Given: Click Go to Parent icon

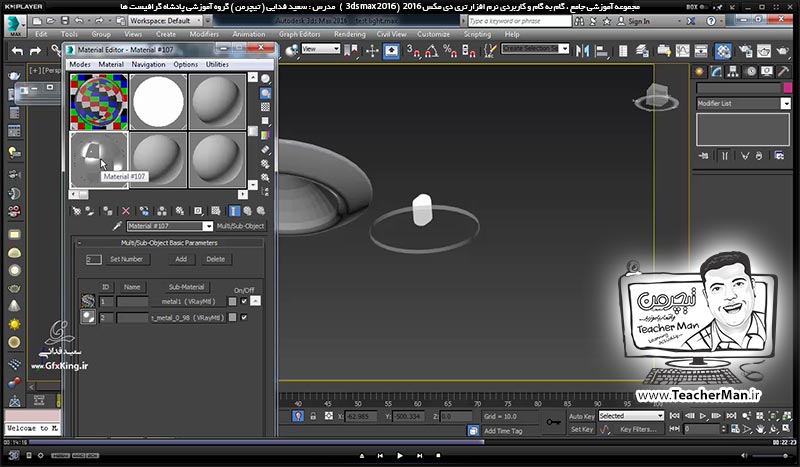Looking at the screenshot, I should coord(247,211).
